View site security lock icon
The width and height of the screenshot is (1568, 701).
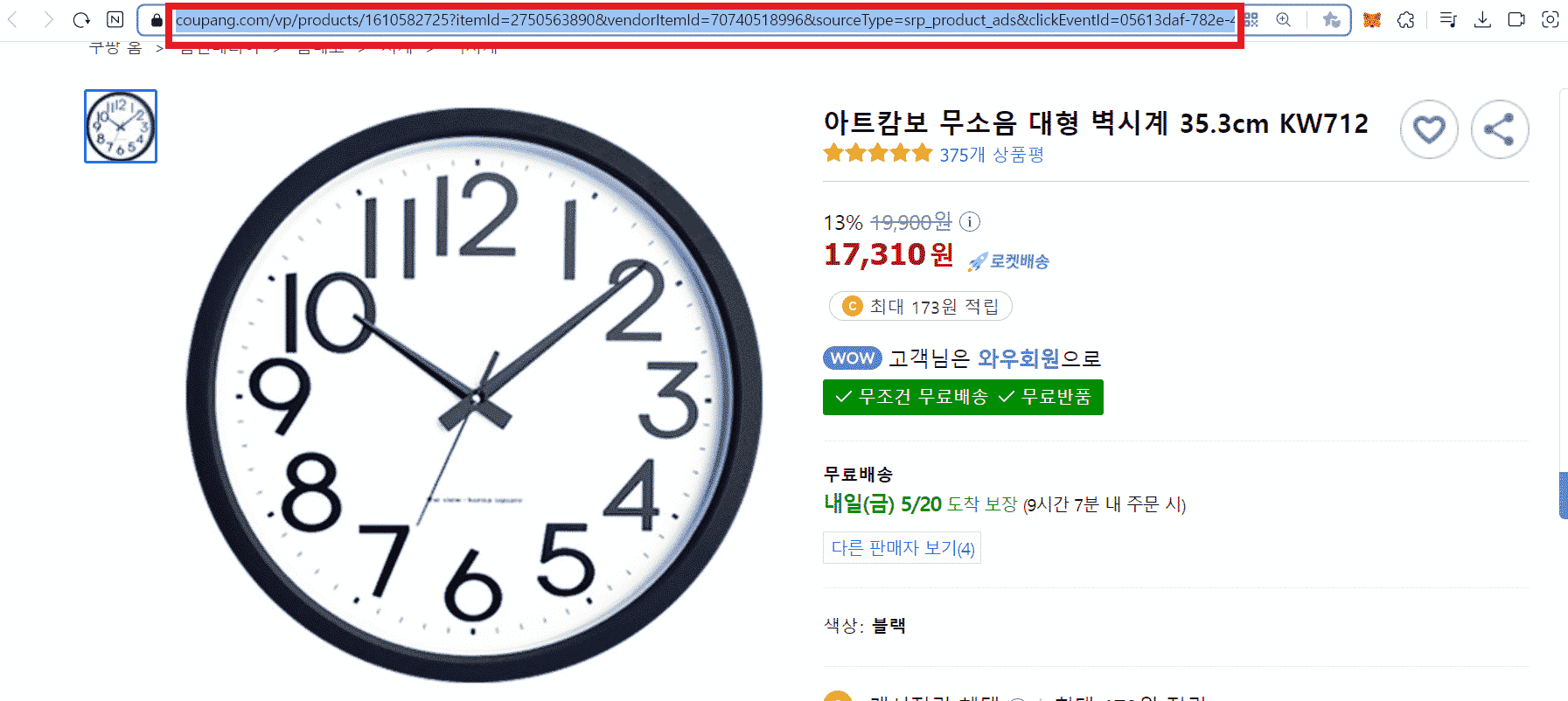(x=157, y=19)
